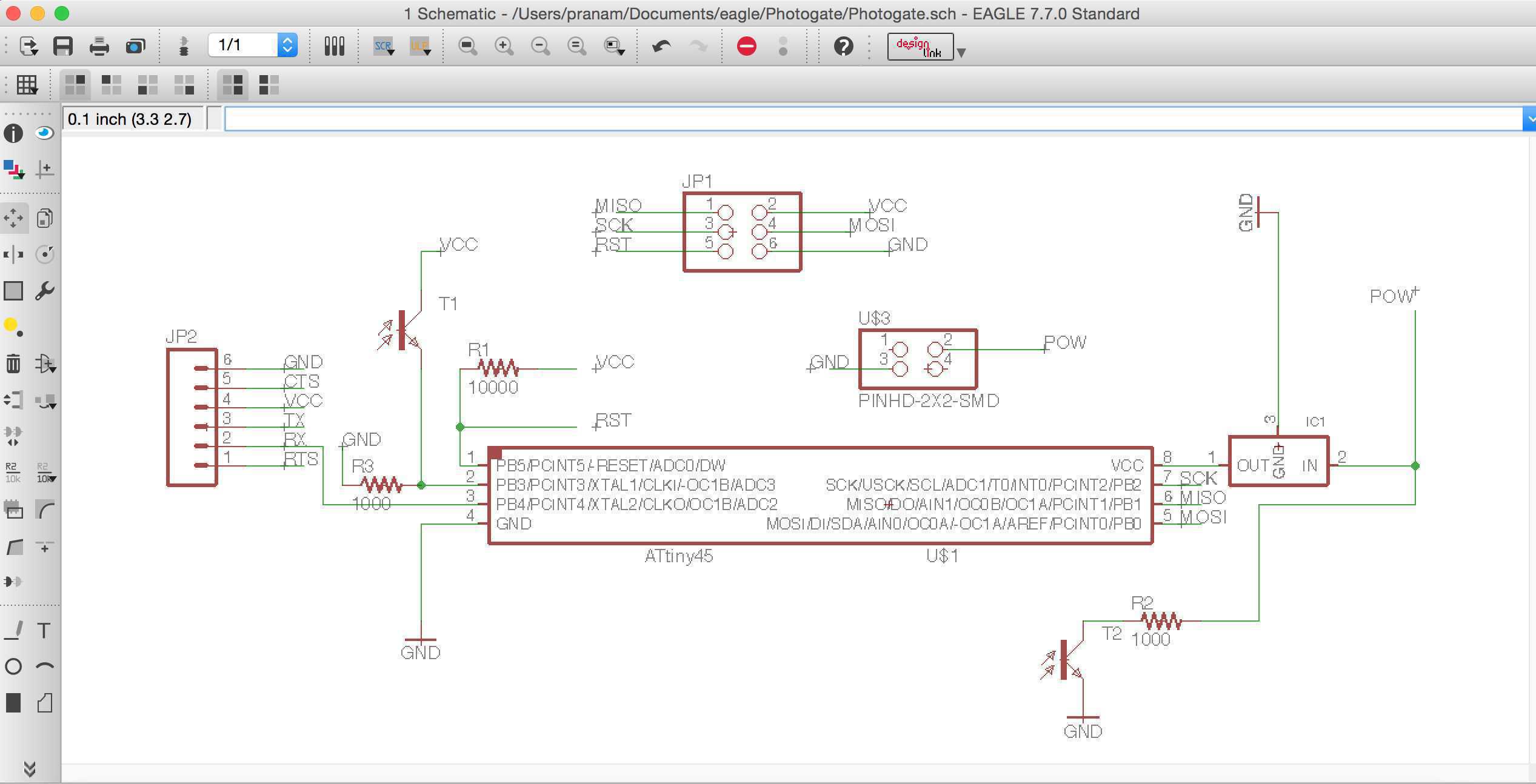Toggle the grid settings icon
This screenshot has width=1536, height=784.
click(x=27, y=85)
